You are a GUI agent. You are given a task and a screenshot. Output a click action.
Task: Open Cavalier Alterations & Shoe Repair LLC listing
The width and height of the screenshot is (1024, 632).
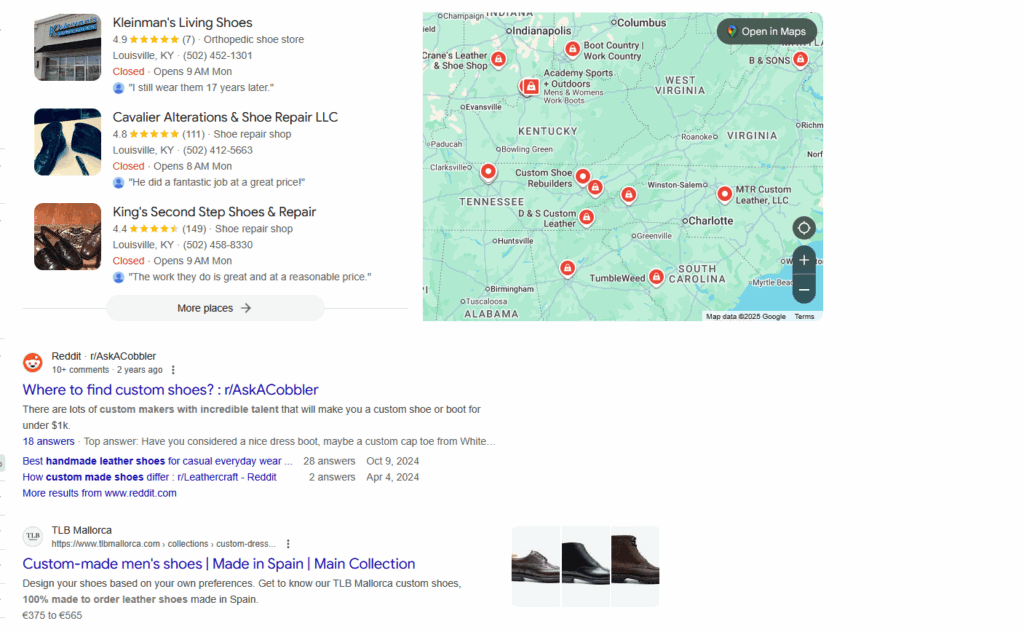[x=225, y=118]
